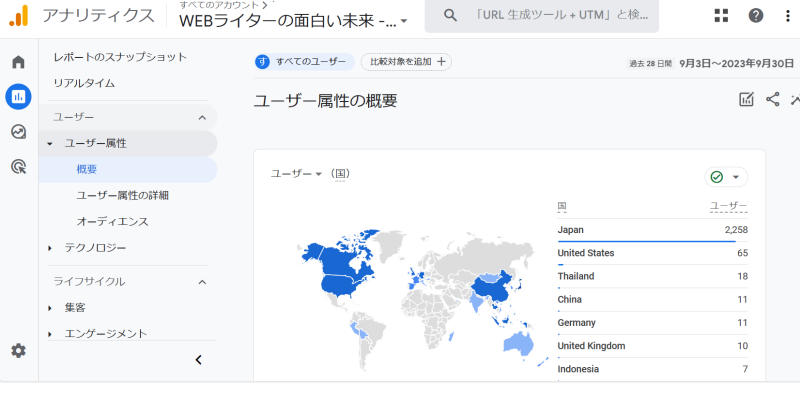Open the three-dot more options menu
The width and height of the screenshot is (800, 405).
pyautogui.click(x=788, y=15)
